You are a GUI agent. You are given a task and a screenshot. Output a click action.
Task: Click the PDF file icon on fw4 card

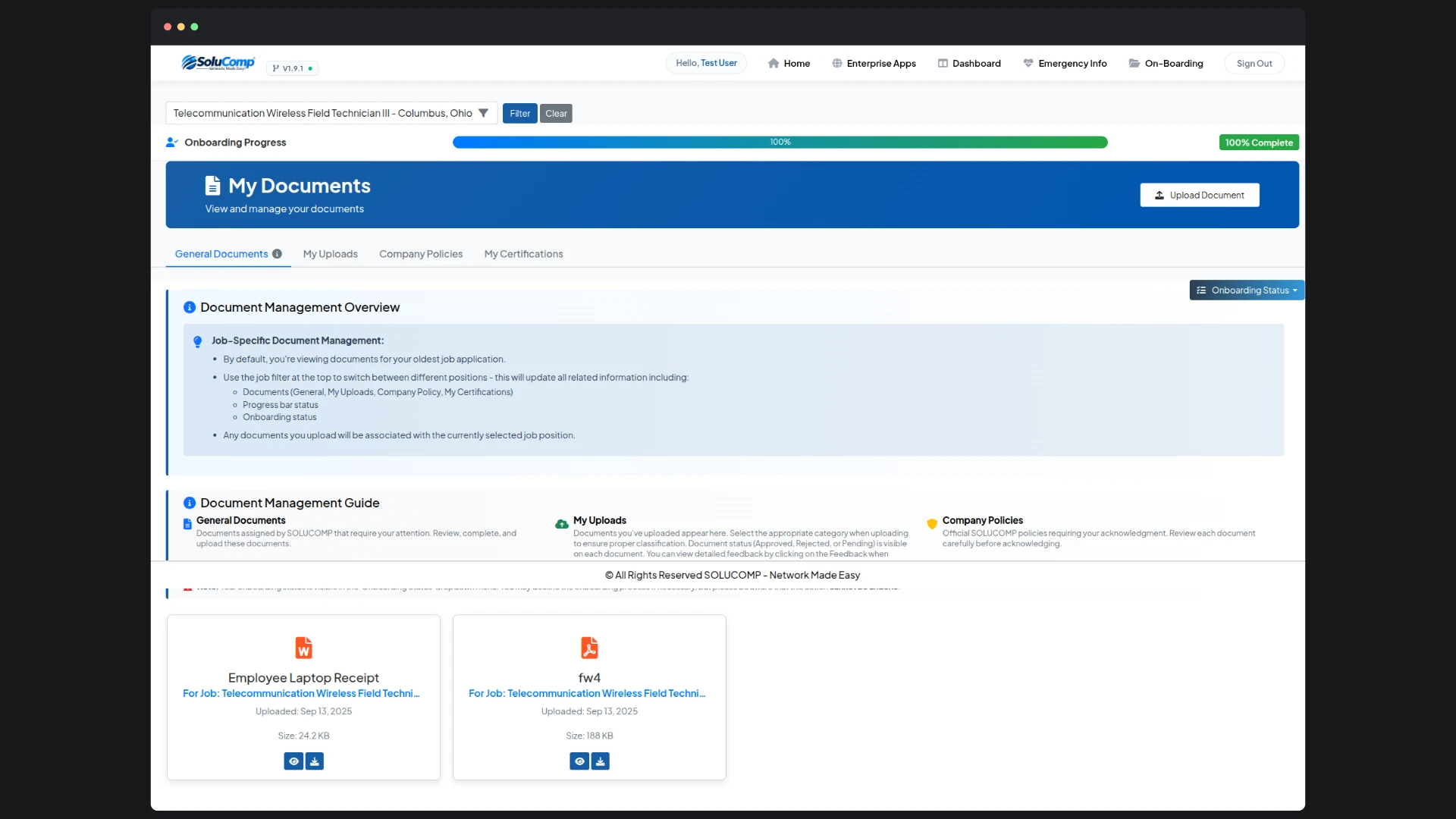(x=589, y=648)
